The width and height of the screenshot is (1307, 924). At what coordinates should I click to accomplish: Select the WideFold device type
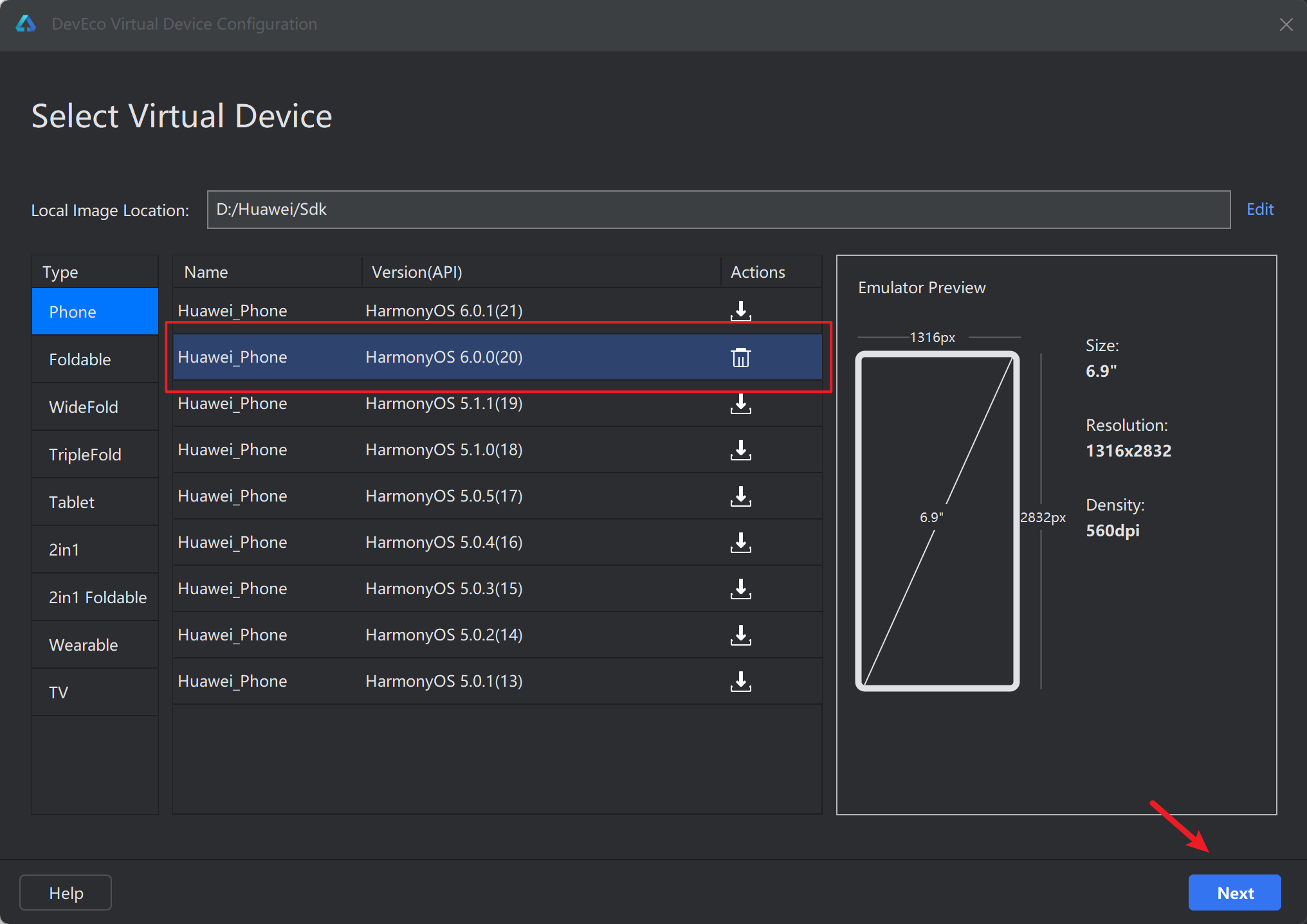84,407
